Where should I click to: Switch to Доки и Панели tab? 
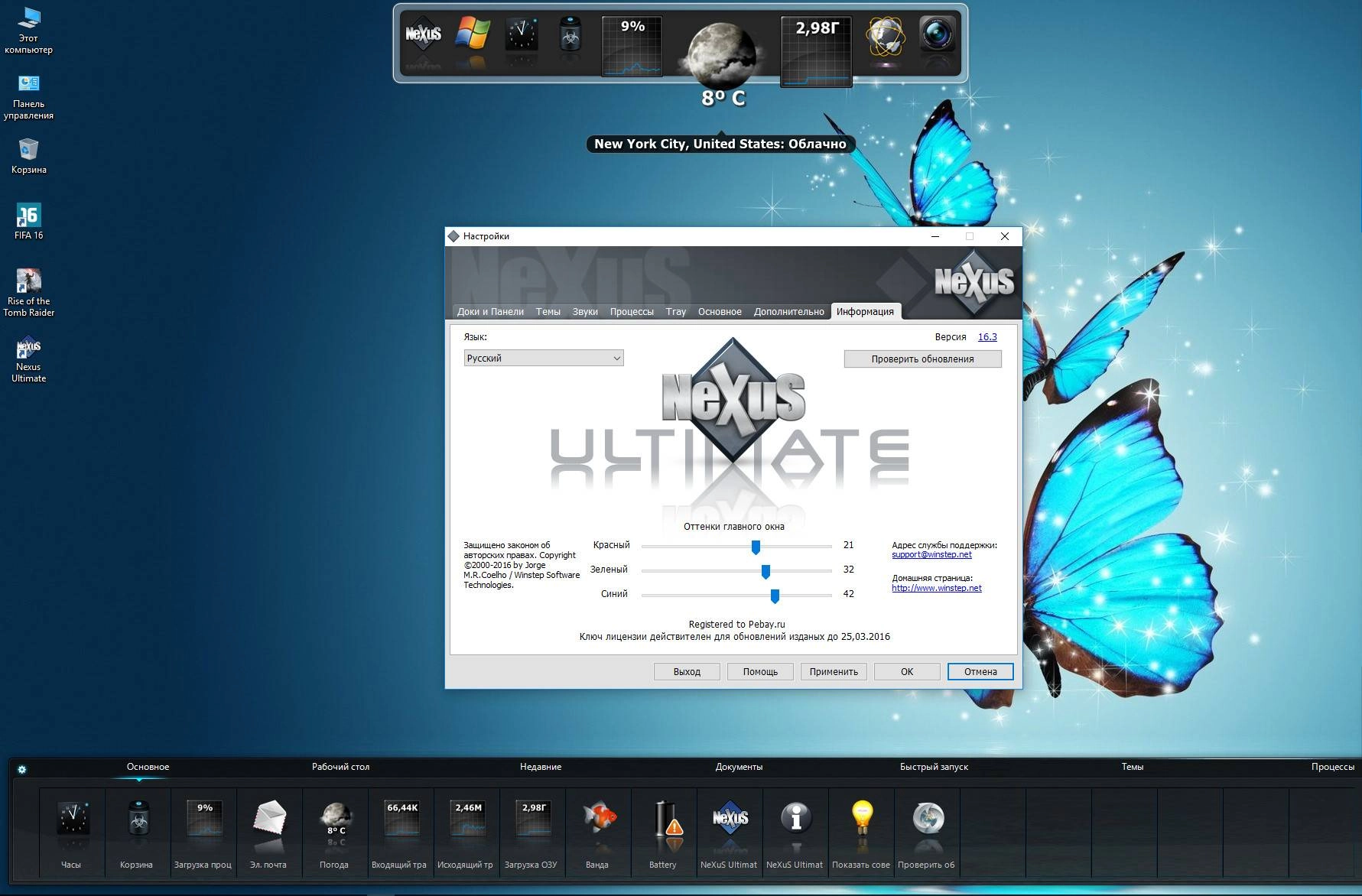pyautogui.click(x=490, y=311)
